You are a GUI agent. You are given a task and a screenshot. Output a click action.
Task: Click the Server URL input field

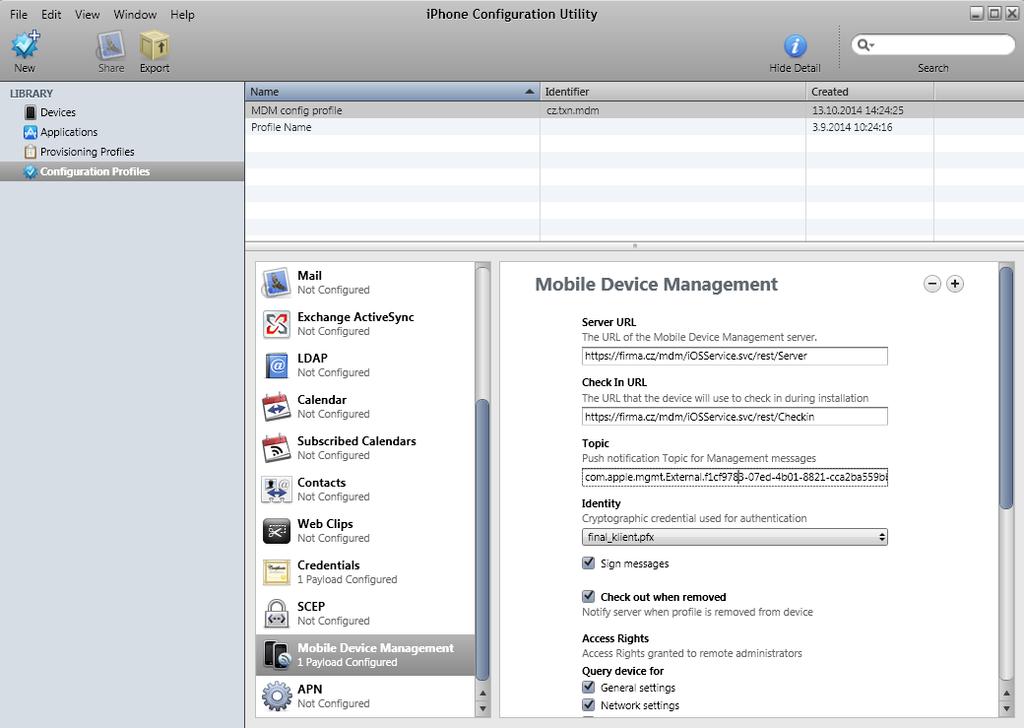[x=734, y=356]
